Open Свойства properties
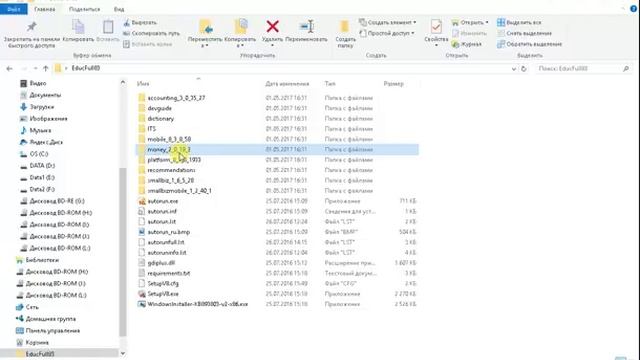The width and height of the screenshot is (640, 360). [x=436, y=33]
